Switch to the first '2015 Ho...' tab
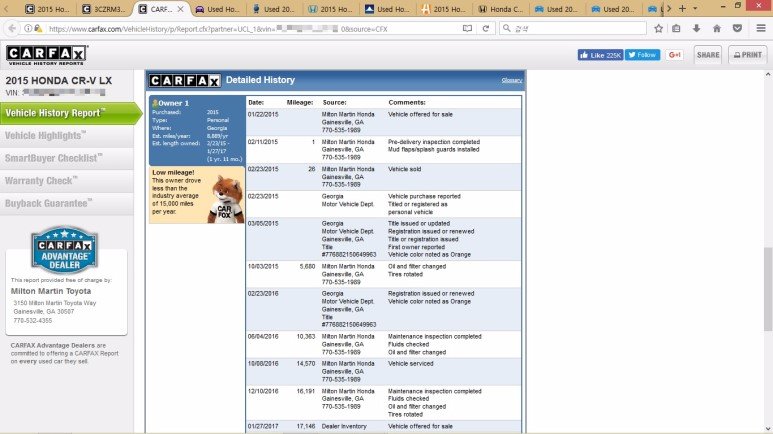Viewport: 773px width, 434px height. (x=48, y=9)
